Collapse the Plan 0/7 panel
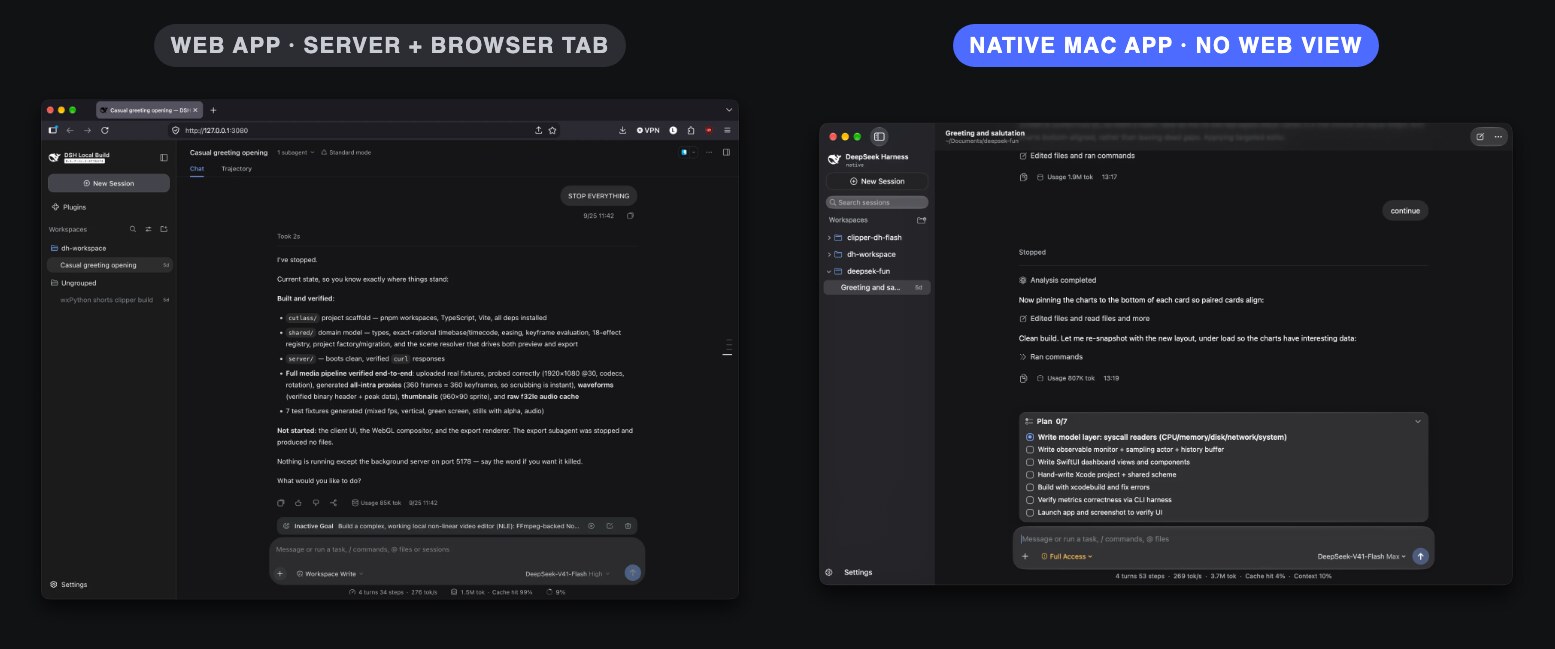 1417,422
